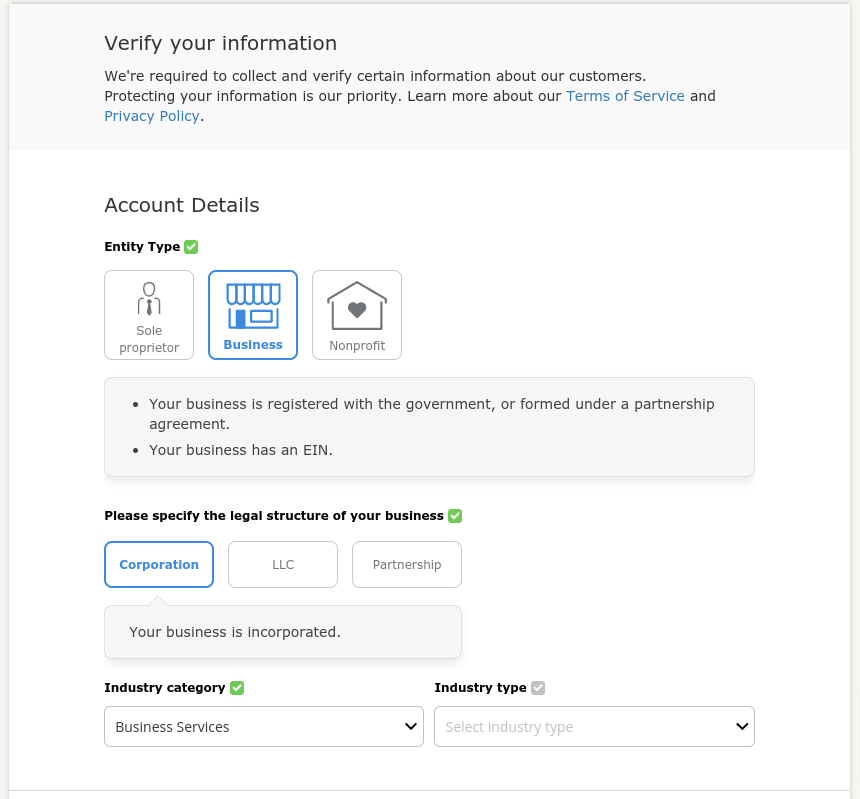The height and width of the screenshot is (799, 860).
Task: Click the business EIN requirements info panel
Action: pos(429,427)
